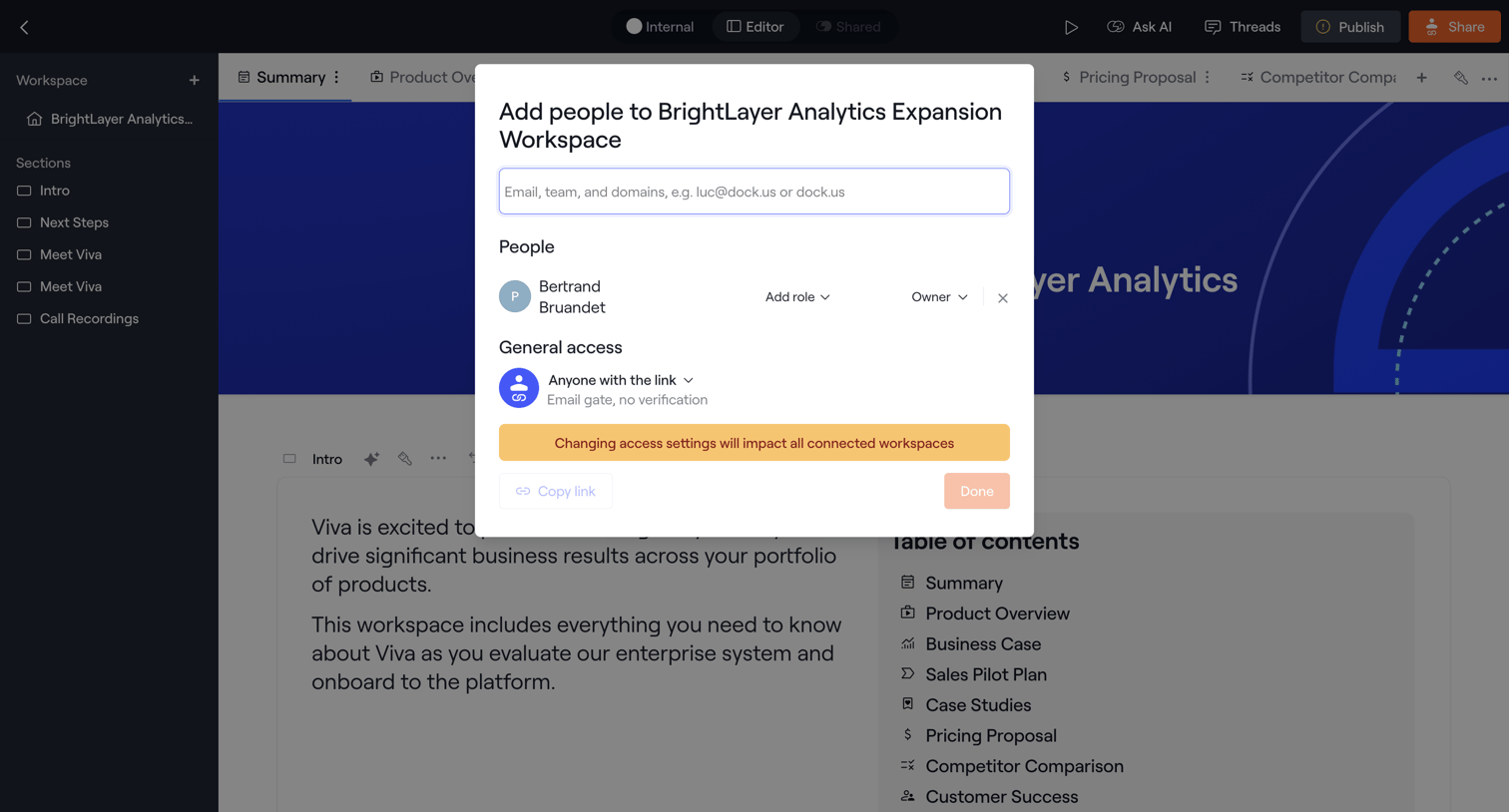Focus the email, team, and domains field
This screenshot has height=812, width=1509.
click(x=754, y=192)
